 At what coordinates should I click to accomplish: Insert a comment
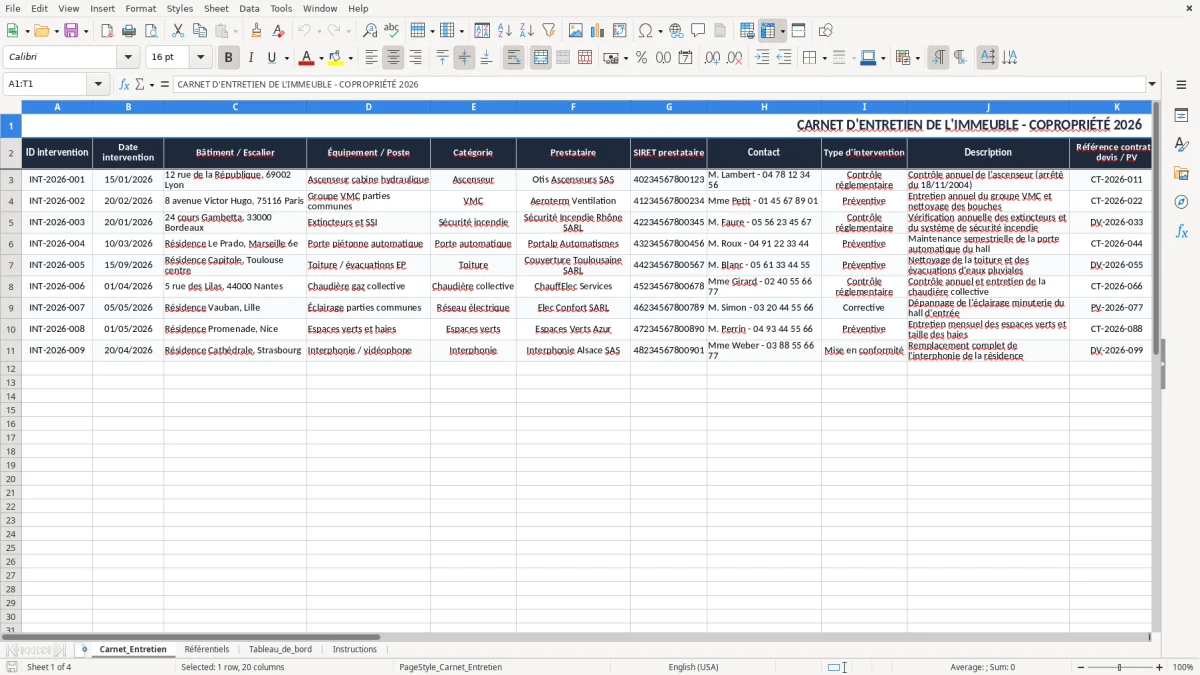(x=698, y=31)
